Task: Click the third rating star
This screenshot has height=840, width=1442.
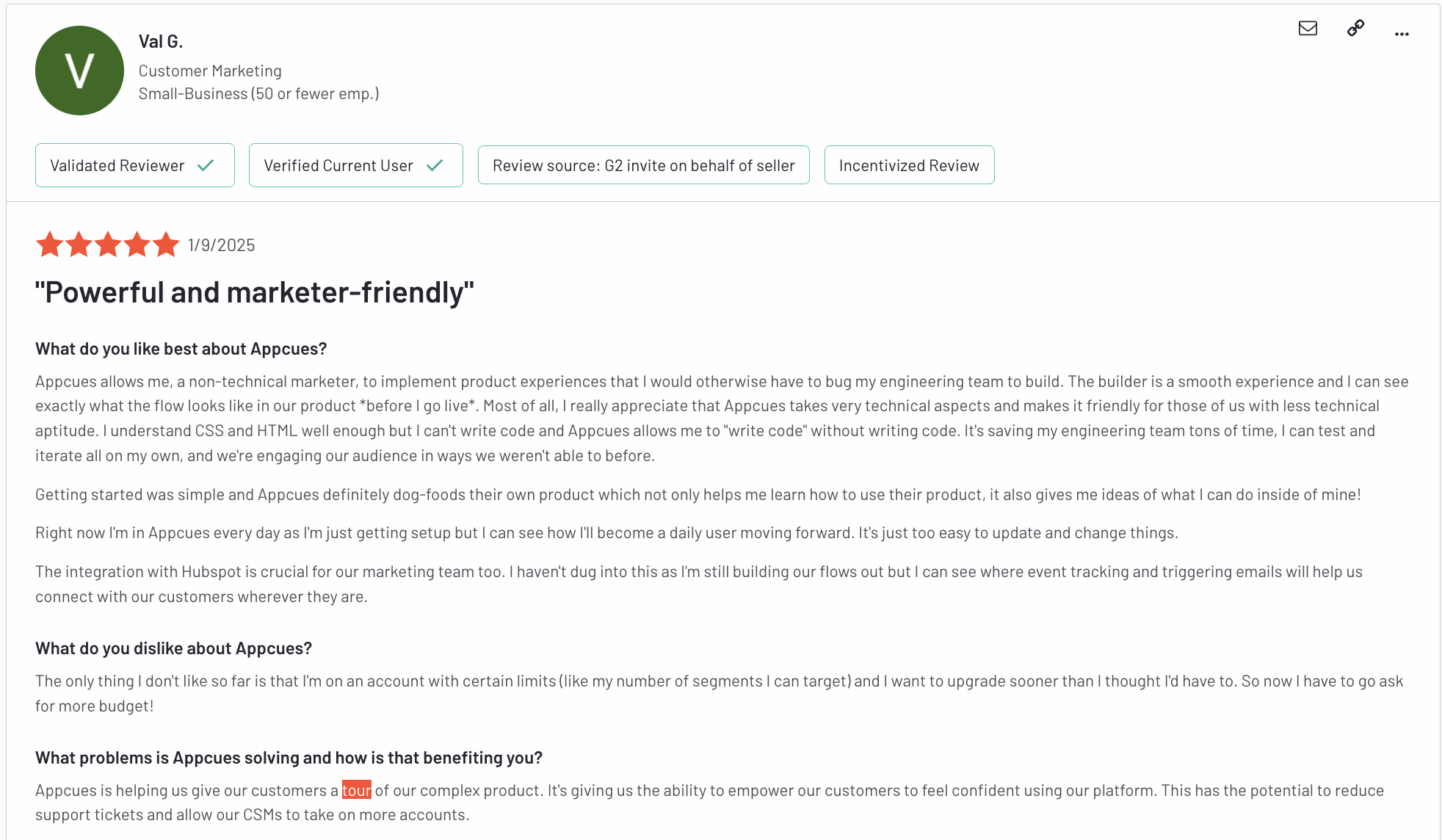Action: click(108, 245)
